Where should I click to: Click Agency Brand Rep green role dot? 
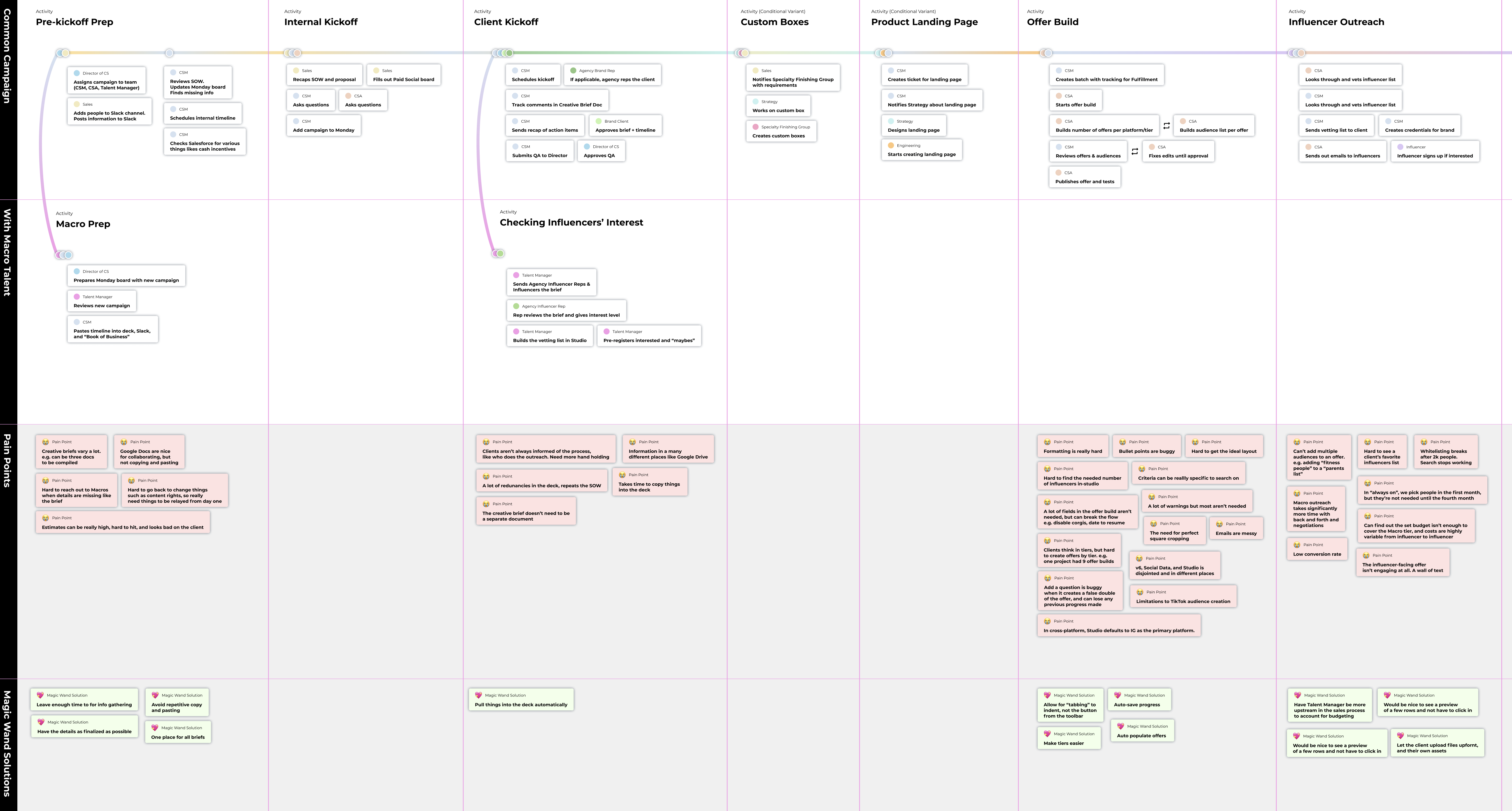pos(573,71)
